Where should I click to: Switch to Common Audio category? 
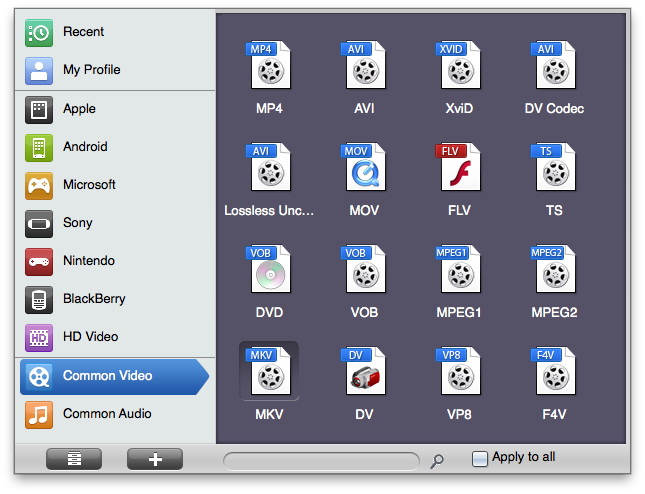point(106,414)
